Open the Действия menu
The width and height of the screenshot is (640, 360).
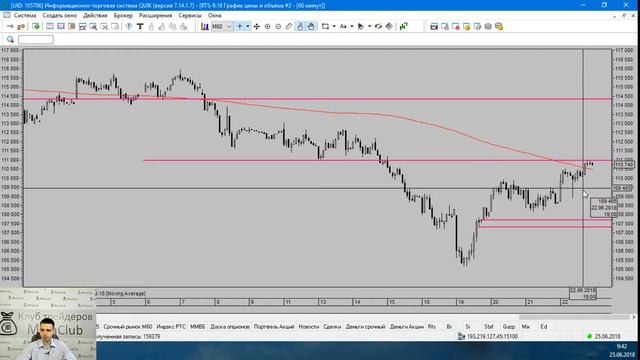tap(95, 15)
